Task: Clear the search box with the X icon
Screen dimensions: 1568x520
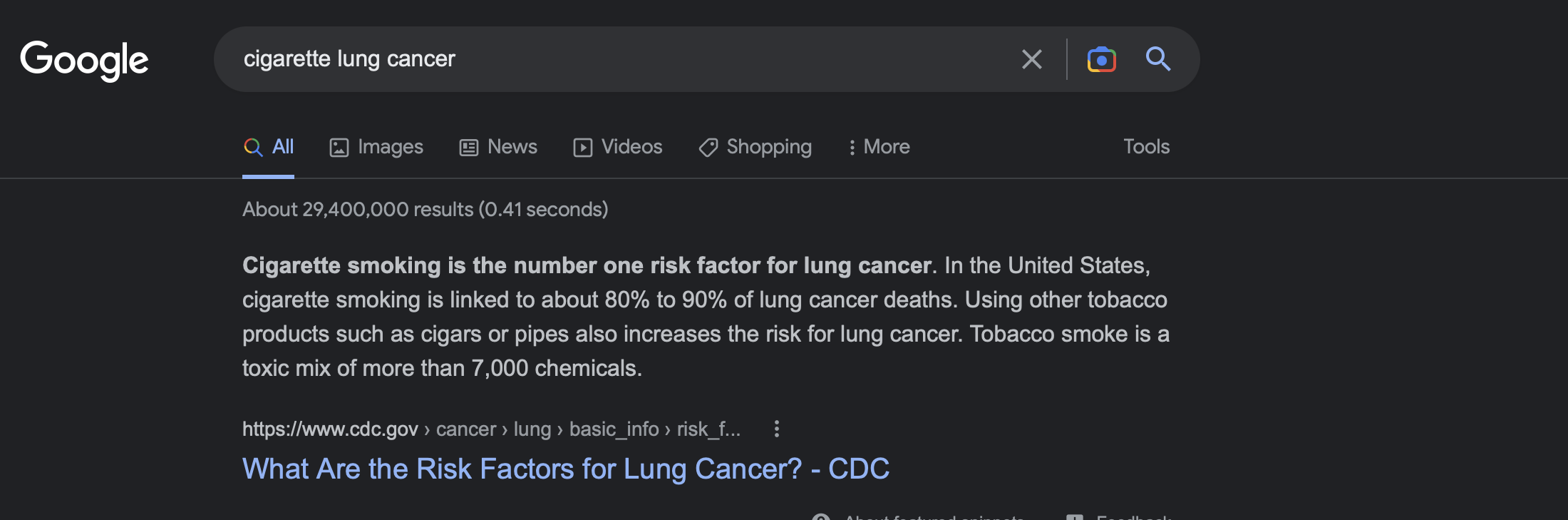Action: click(x=1031, y=59)
